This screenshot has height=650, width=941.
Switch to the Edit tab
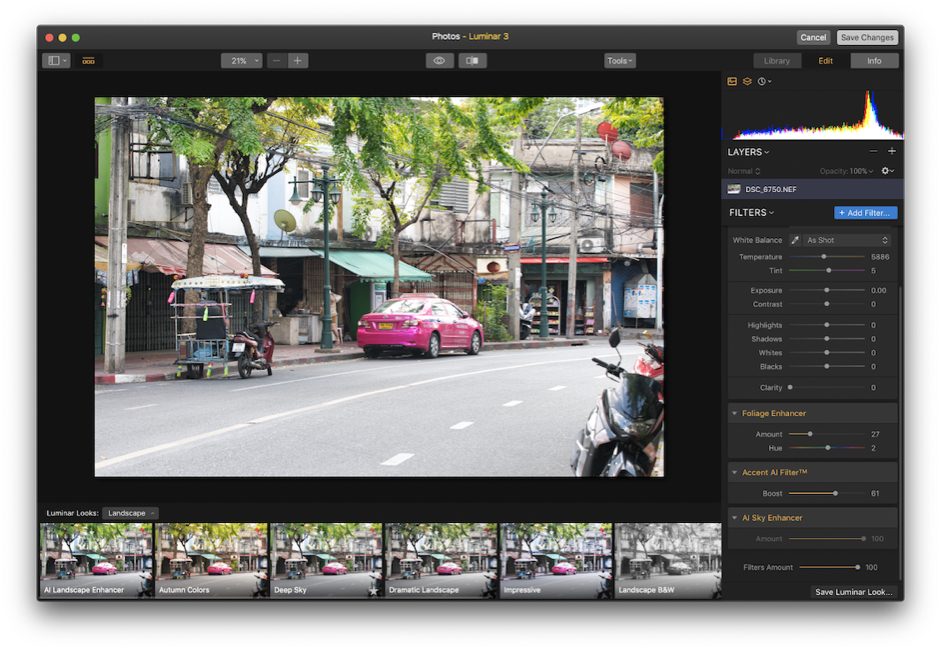825,61
